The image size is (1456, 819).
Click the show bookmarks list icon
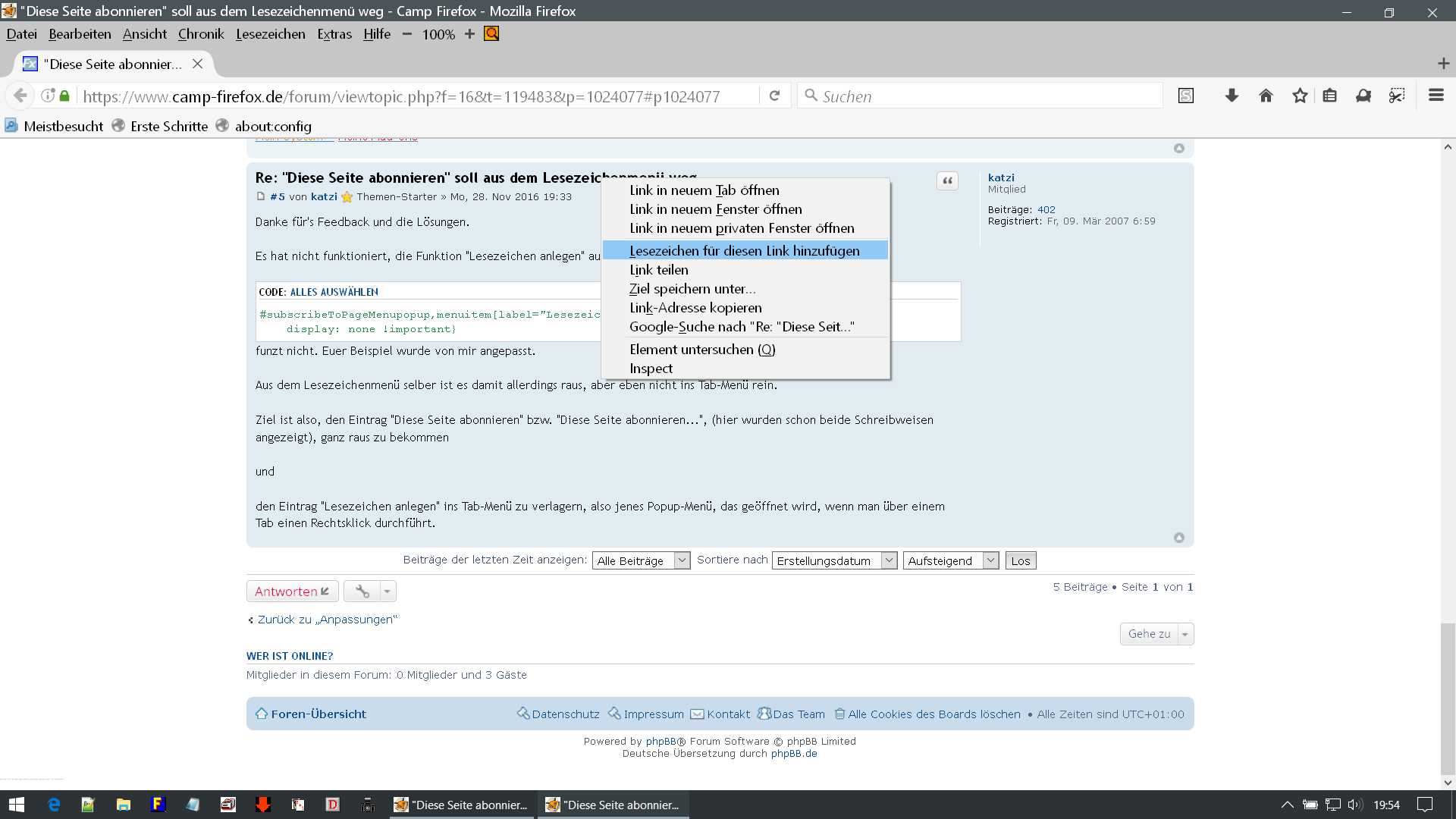(1329, 96)
